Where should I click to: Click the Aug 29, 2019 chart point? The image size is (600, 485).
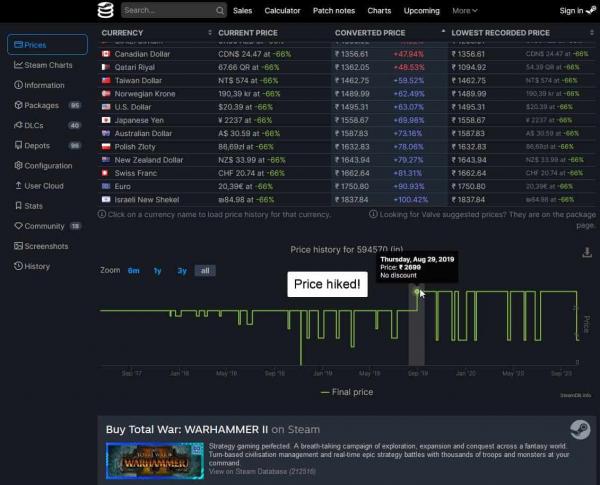click(x=417, y=292)
